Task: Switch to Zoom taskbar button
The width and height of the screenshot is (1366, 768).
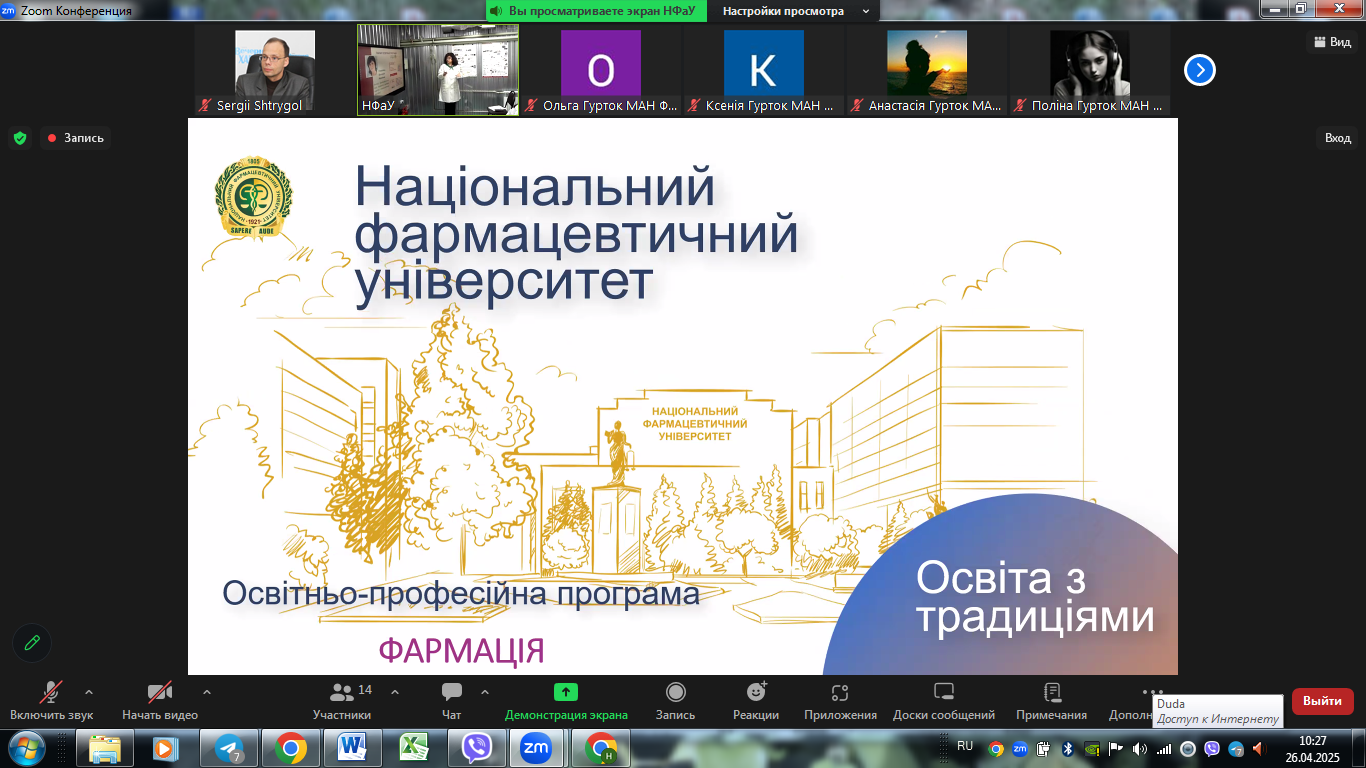Action: tap(537, 748)
